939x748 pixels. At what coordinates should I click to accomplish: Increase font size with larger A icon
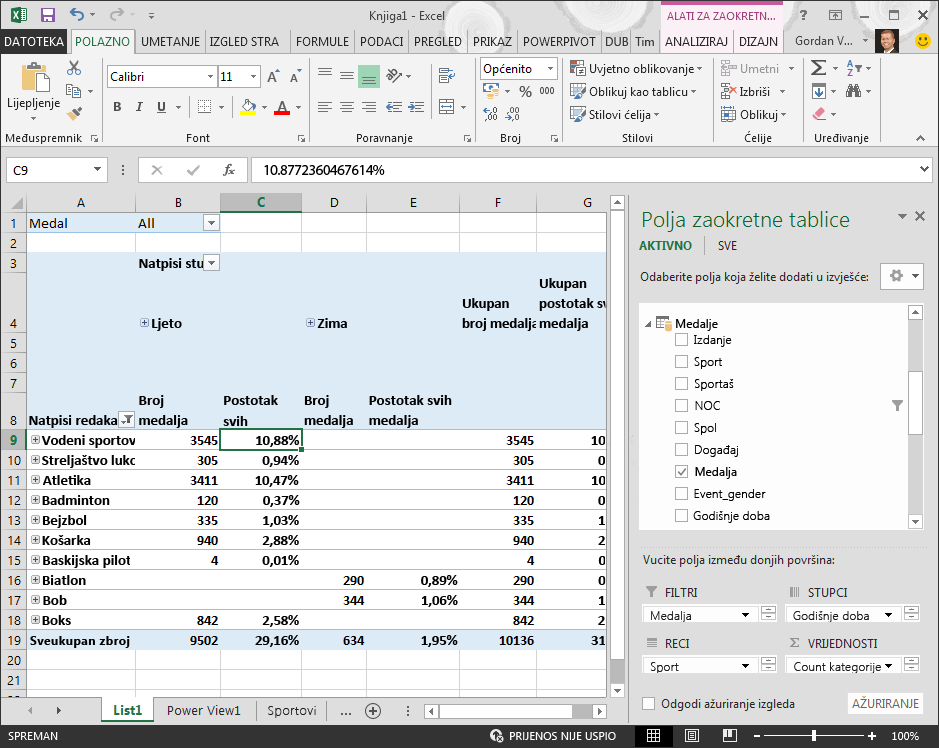click(x=272, y=77)
